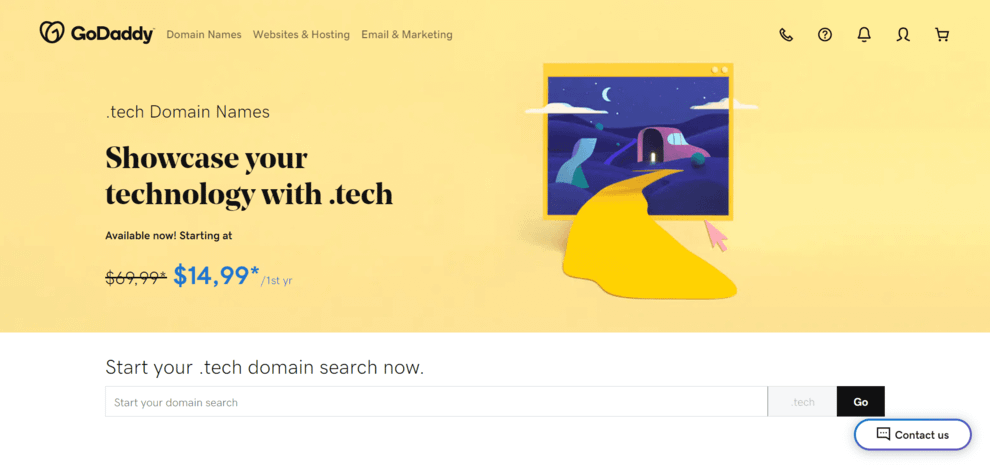Image resolution: width=990 pixels, height=465 pixels.
Task: View the shopping cart icon
Action: [942, 35]
